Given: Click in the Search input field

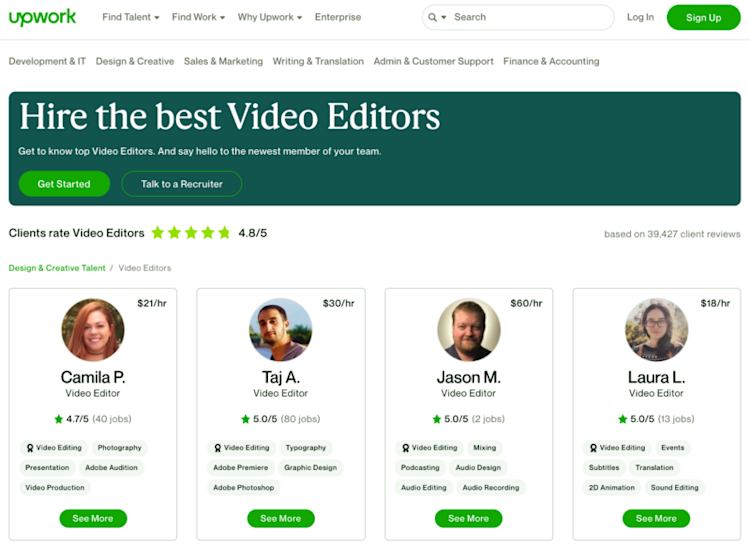Looking at the screenshot, I should (531, 17).
